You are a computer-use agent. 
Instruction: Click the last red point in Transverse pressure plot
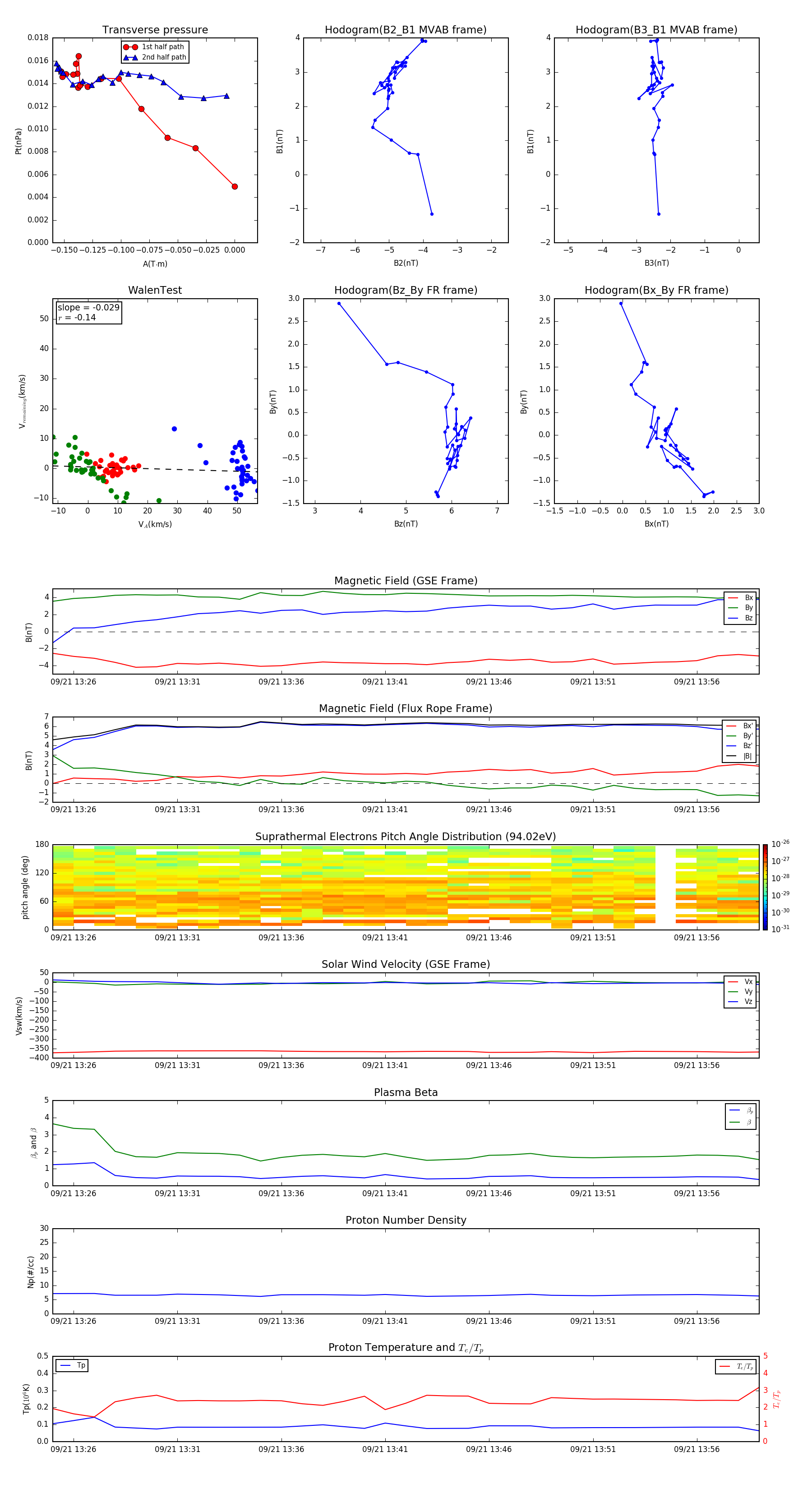pyautogui.click(x=235, y=187)
